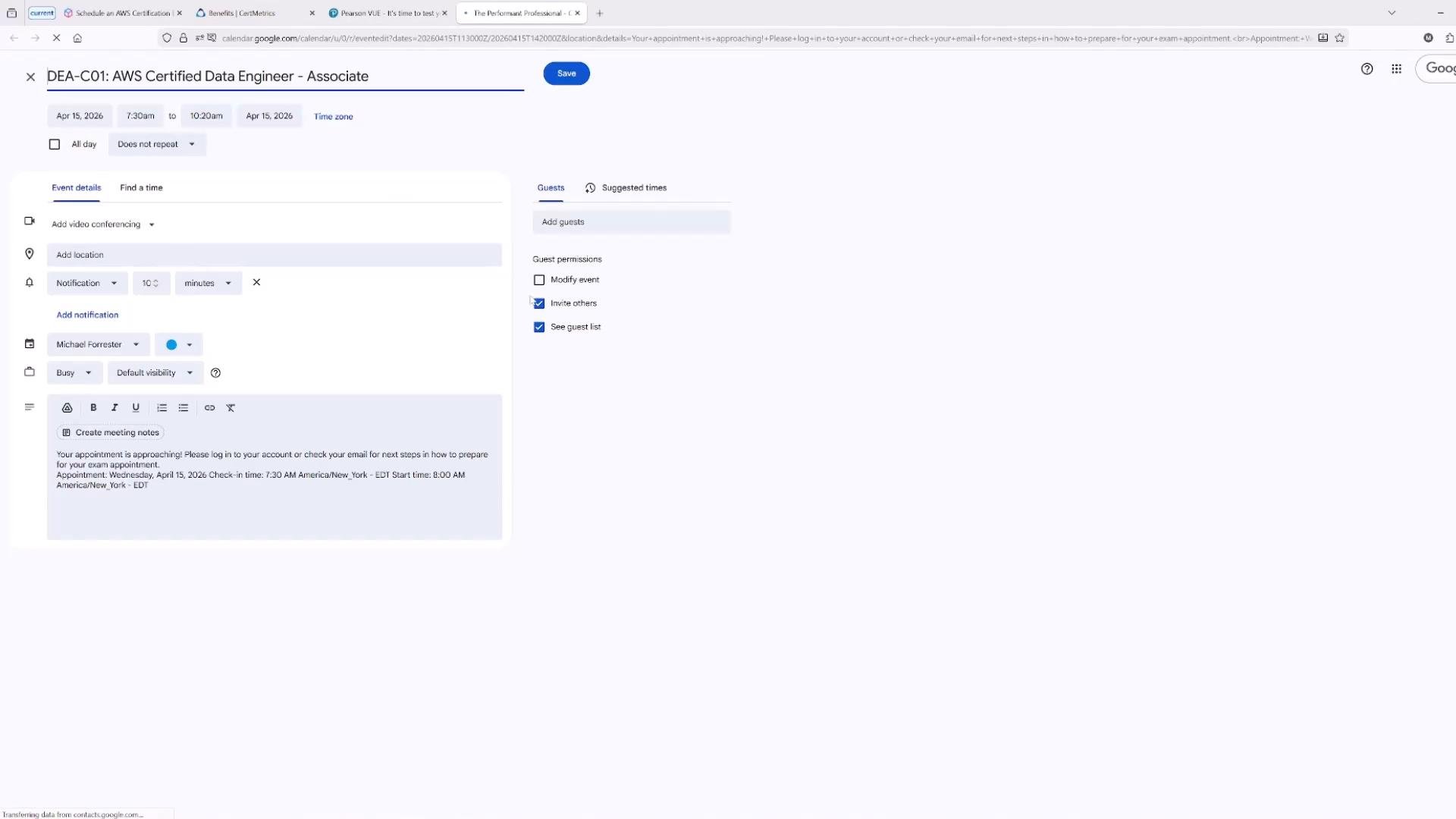Open the Calendar support help icon
The image size is (1456, 819).
1367,69
